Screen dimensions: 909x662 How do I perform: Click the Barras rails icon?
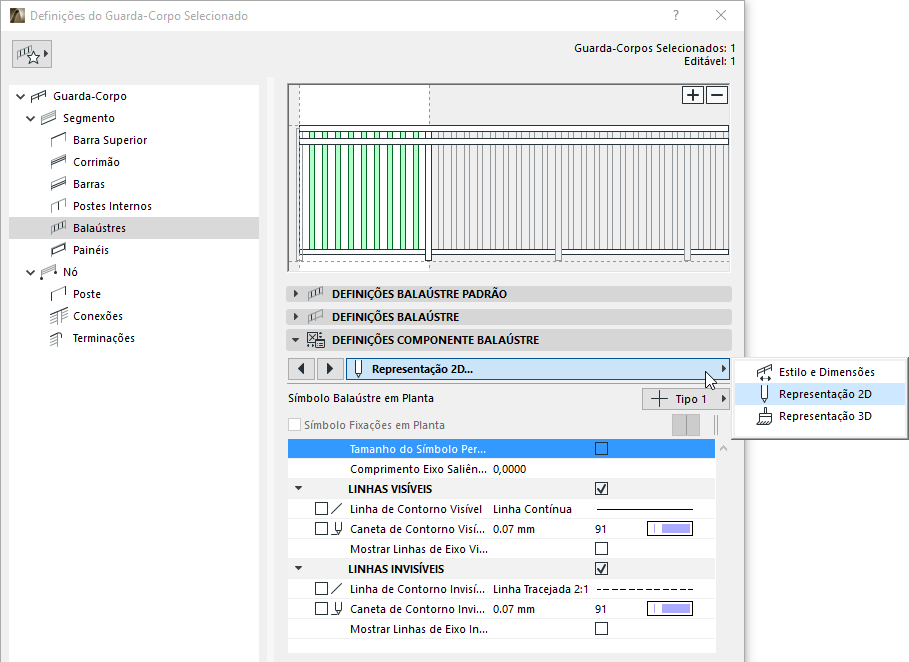point(59,184)
